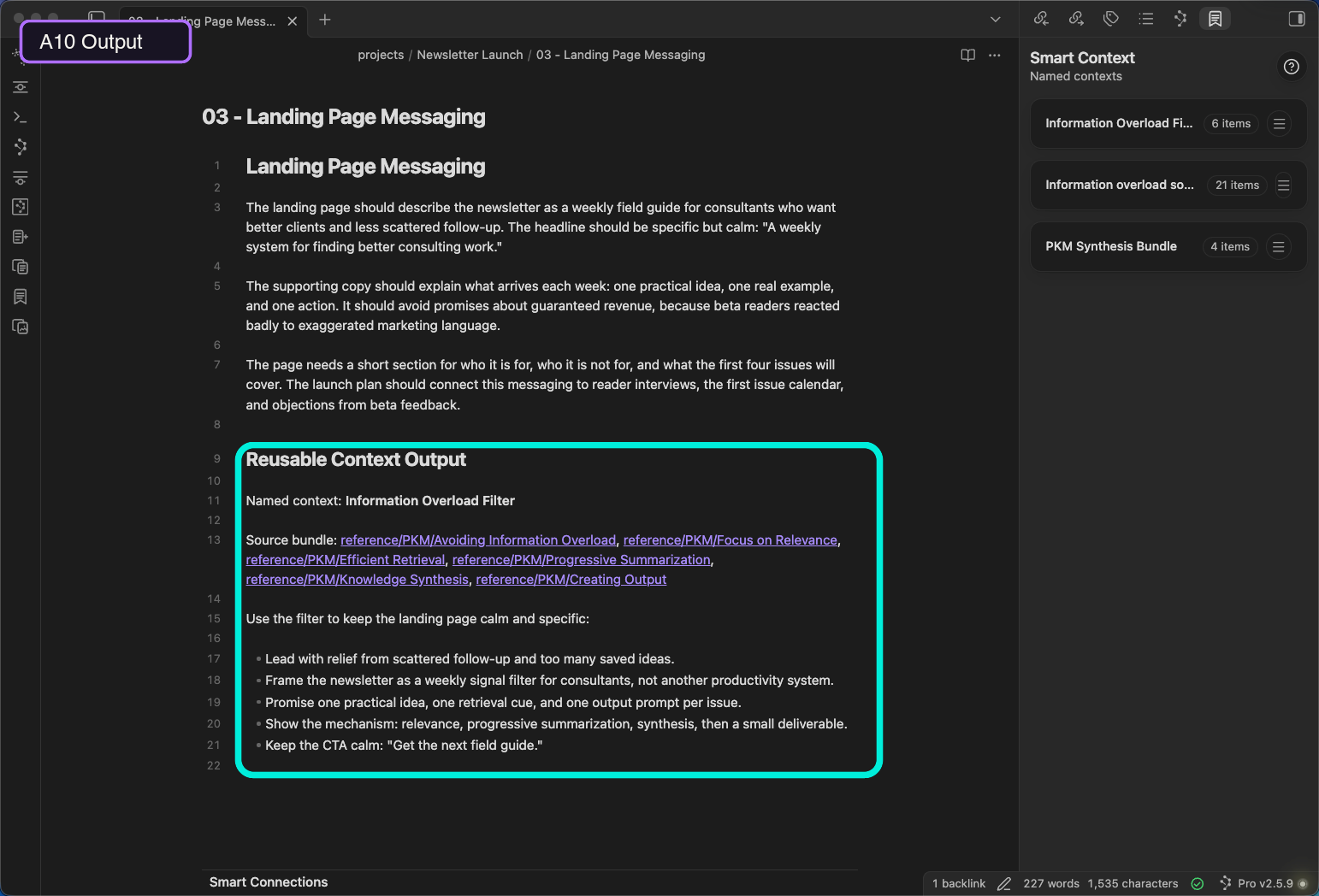Viewport: 1319px width, 896px height.
Task: Open Information Overload Fi... context menu
Action: [1279, 124]
